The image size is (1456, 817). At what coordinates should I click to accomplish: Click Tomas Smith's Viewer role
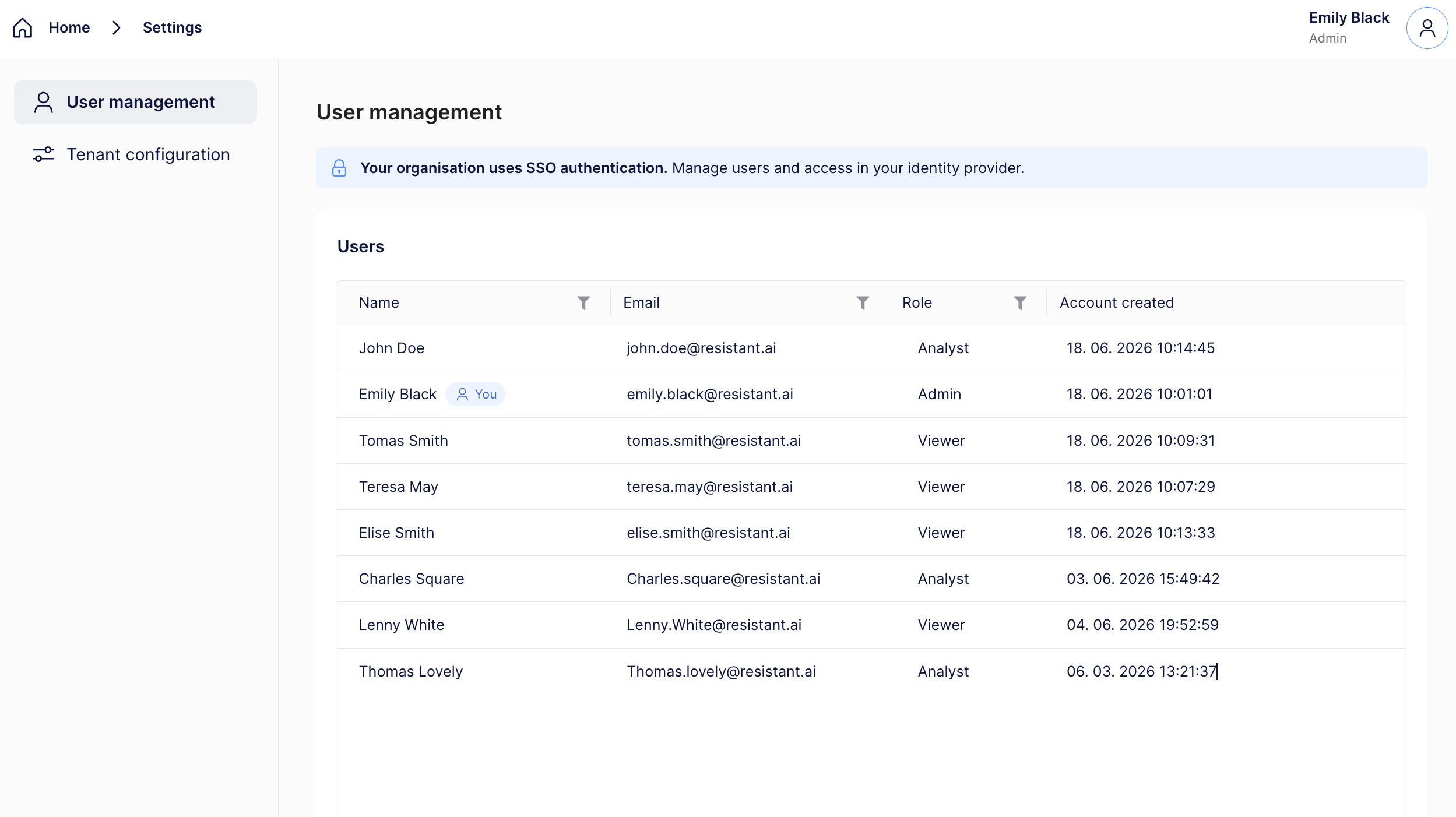[x=941, y=441]
